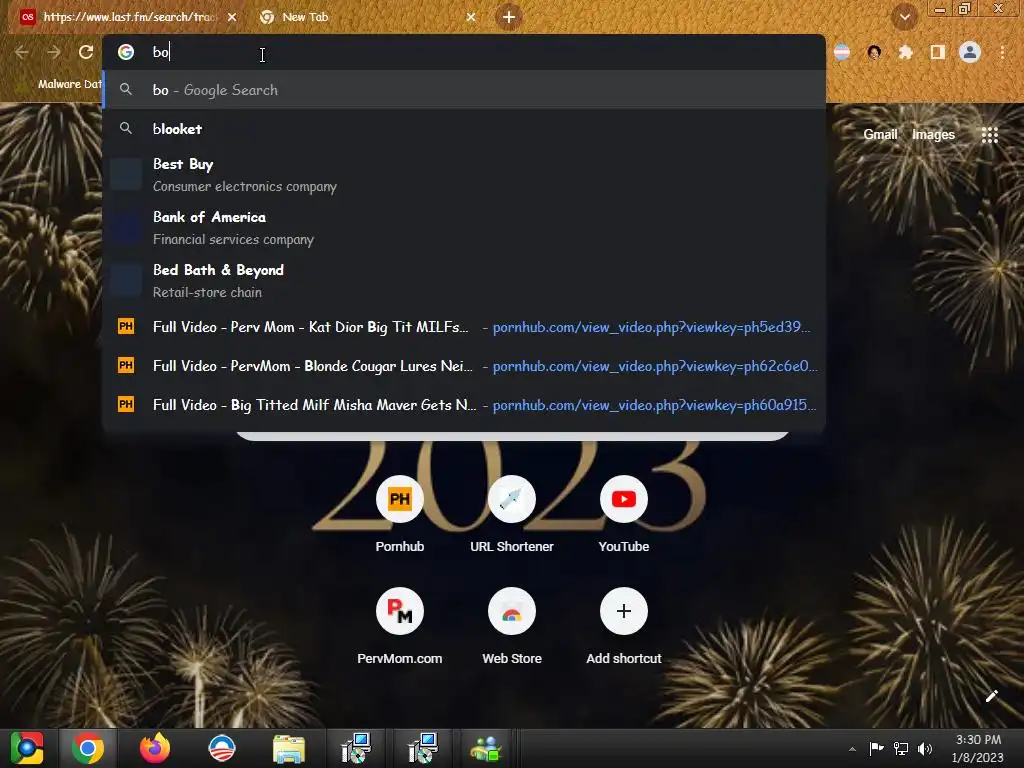
Task: Launch Firefox from the taskbar
Action: [x=155, y=748]
